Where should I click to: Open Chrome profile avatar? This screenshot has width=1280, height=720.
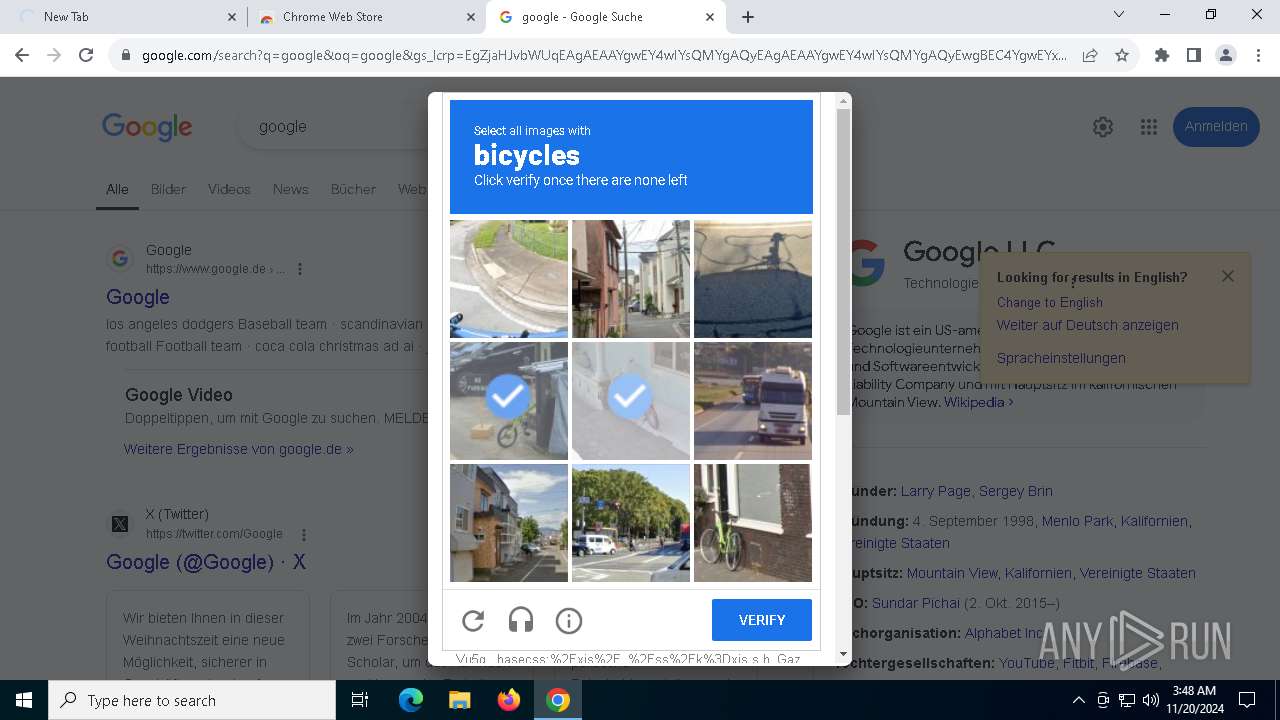click(x=1226, y=56)
